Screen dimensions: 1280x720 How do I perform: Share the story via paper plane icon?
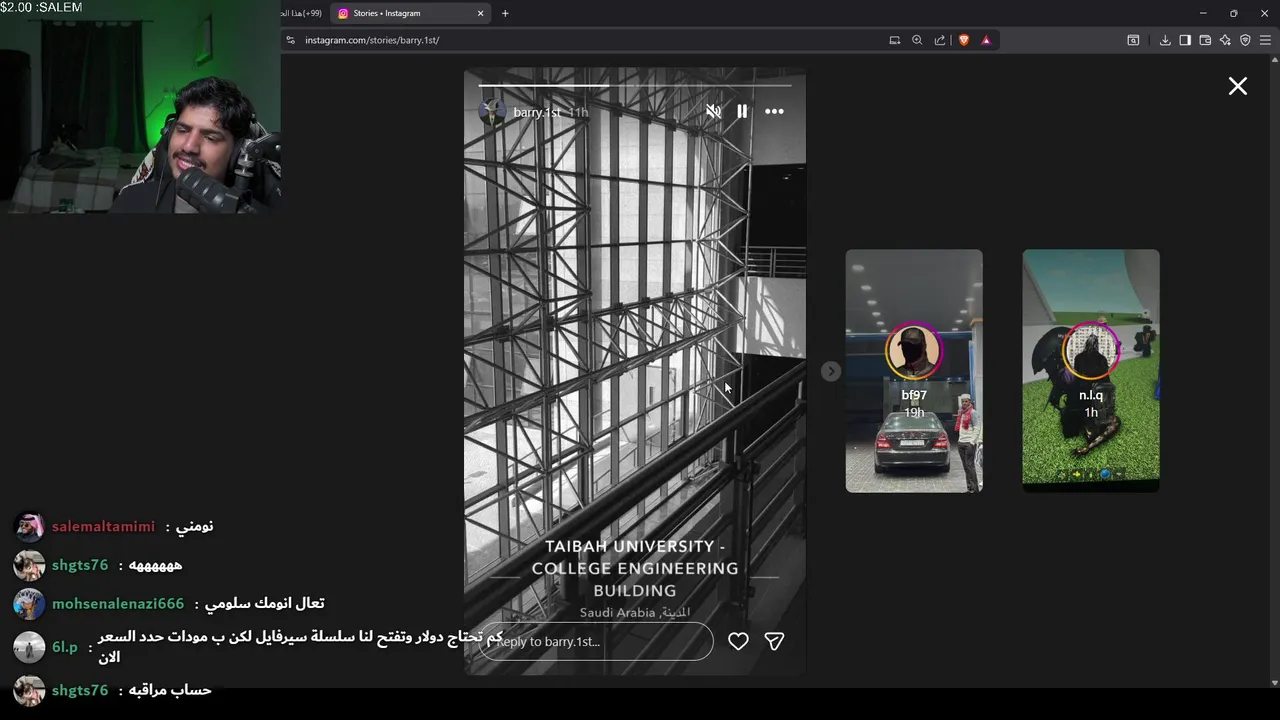pos(774,641)
